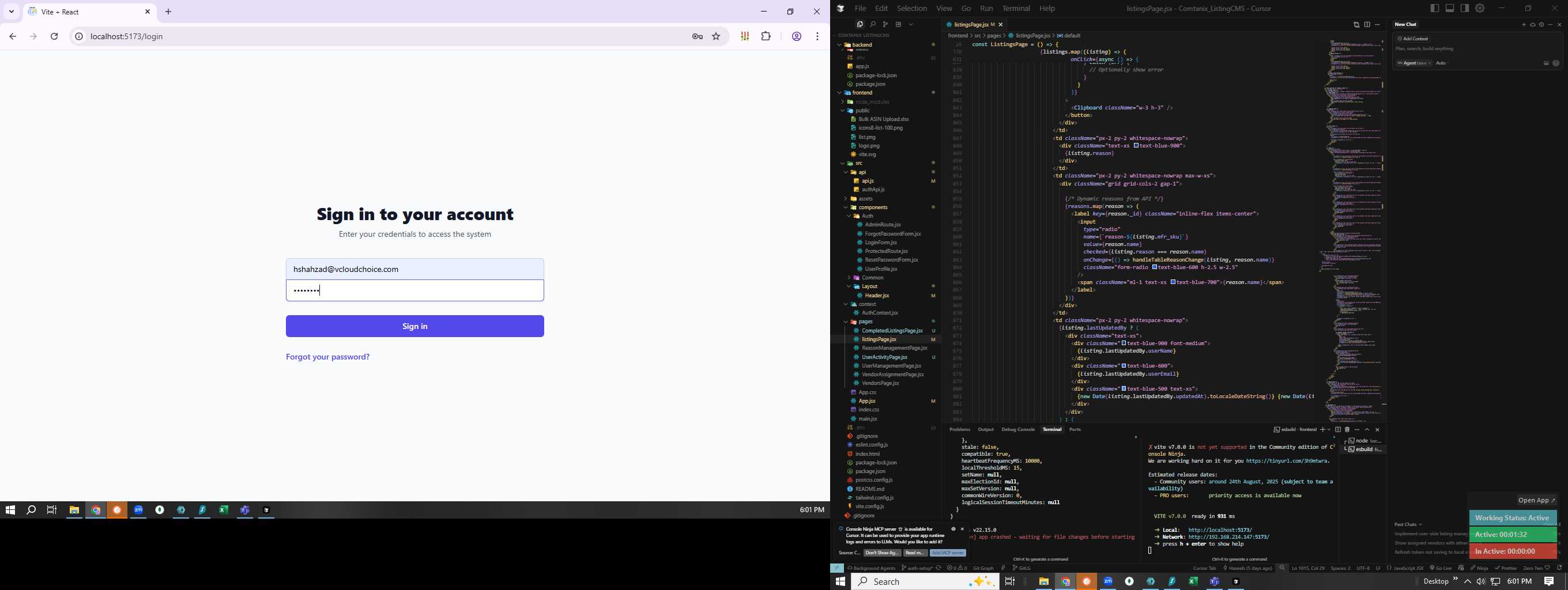This screenshot has height=590, width=1568.
Task: Switch to the Debug Console tab
Action: [x=1019, y=430]
